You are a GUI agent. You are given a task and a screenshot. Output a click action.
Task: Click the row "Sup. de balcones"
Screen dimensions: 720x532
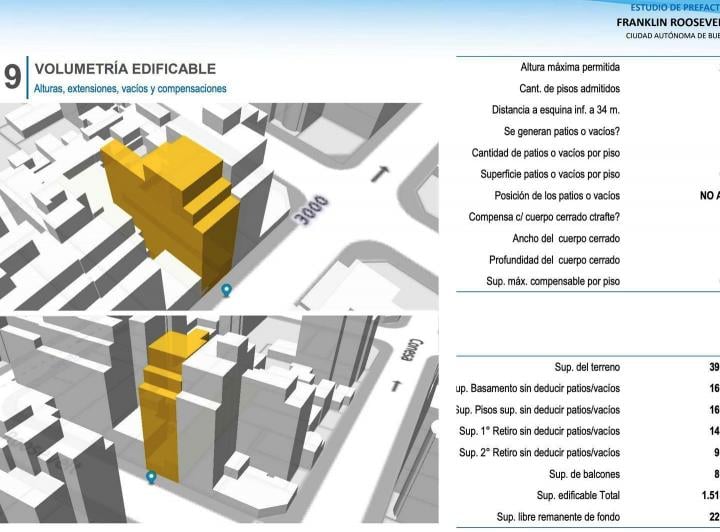click(x=585, y=474)
